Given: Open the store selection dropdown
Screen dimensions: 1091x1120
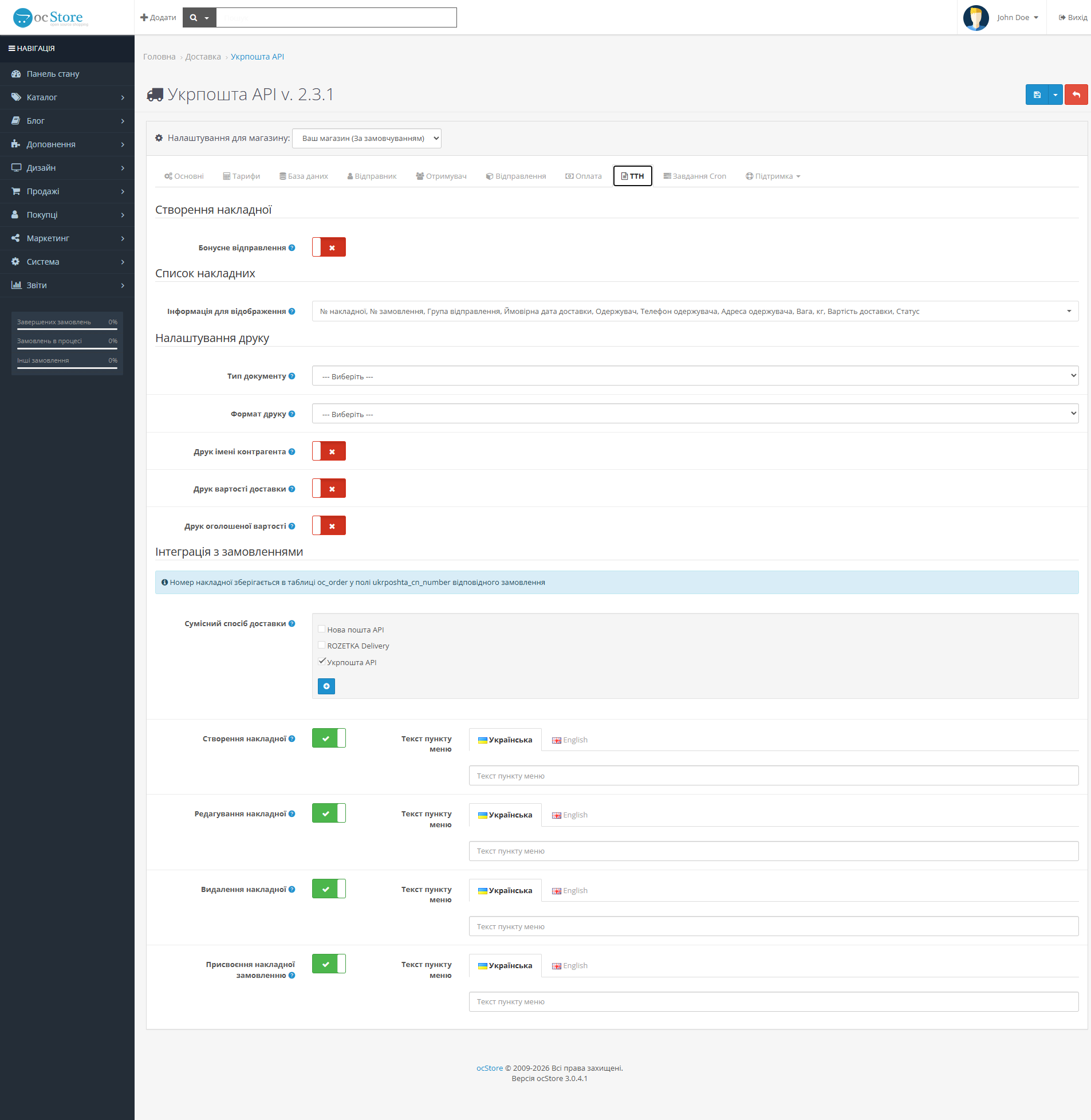Looking at the screenshot, I should click(367, 138).
